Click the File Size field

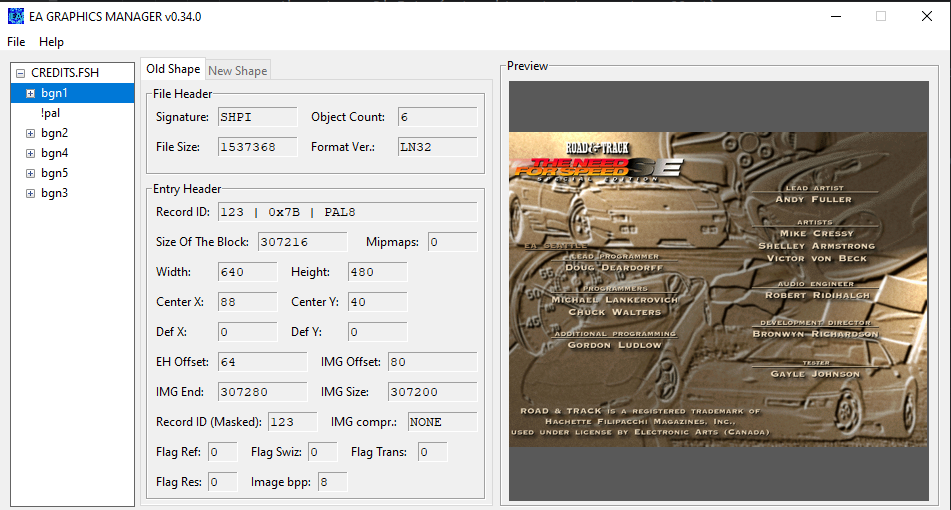[257, 147]
